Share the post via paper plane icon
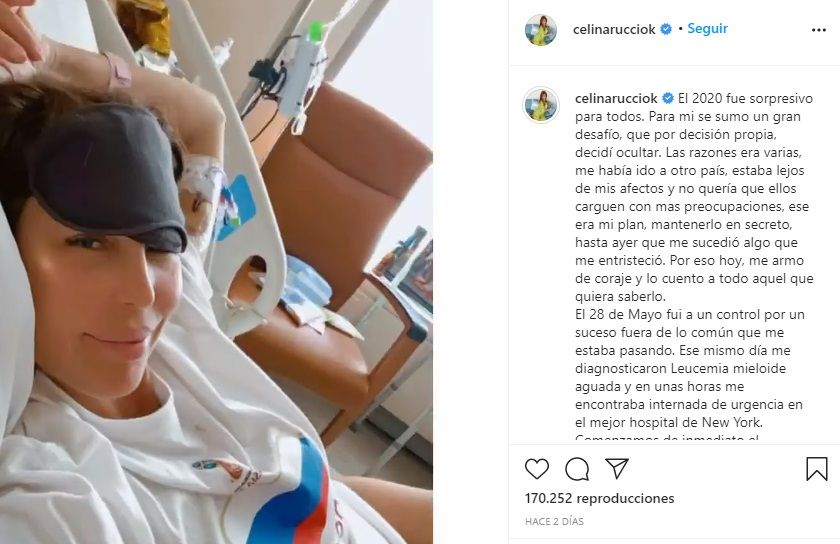Screen dimensions: 840x544 (x=617, y=468)
